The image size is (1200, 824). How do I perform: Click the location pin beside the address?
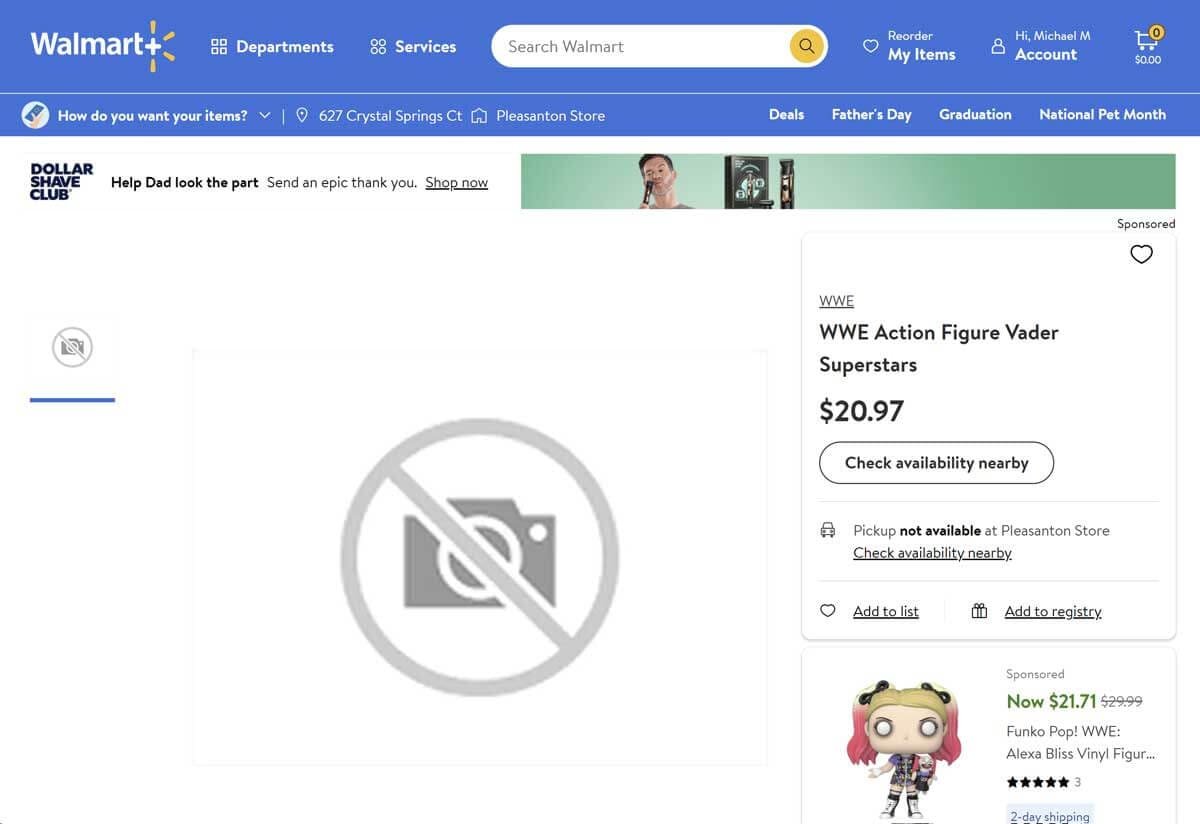pyautogui.click(x=301, y=114)
